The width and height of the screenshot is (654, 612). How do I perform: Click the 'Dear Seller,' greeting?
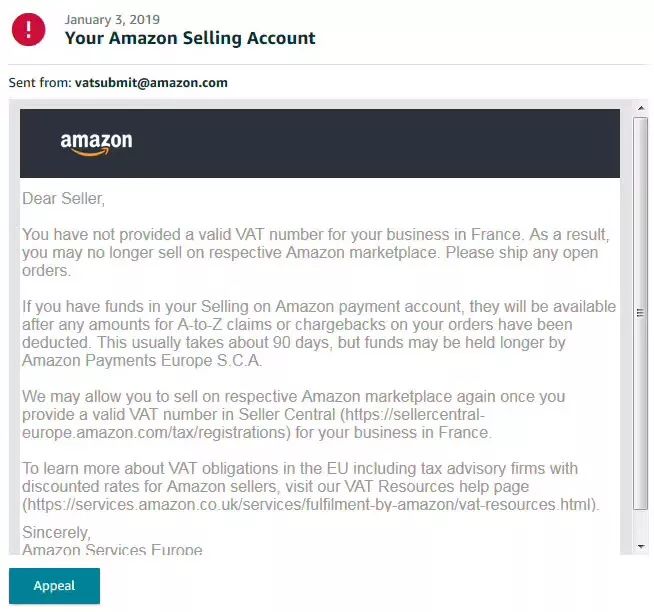pos(63,199)
